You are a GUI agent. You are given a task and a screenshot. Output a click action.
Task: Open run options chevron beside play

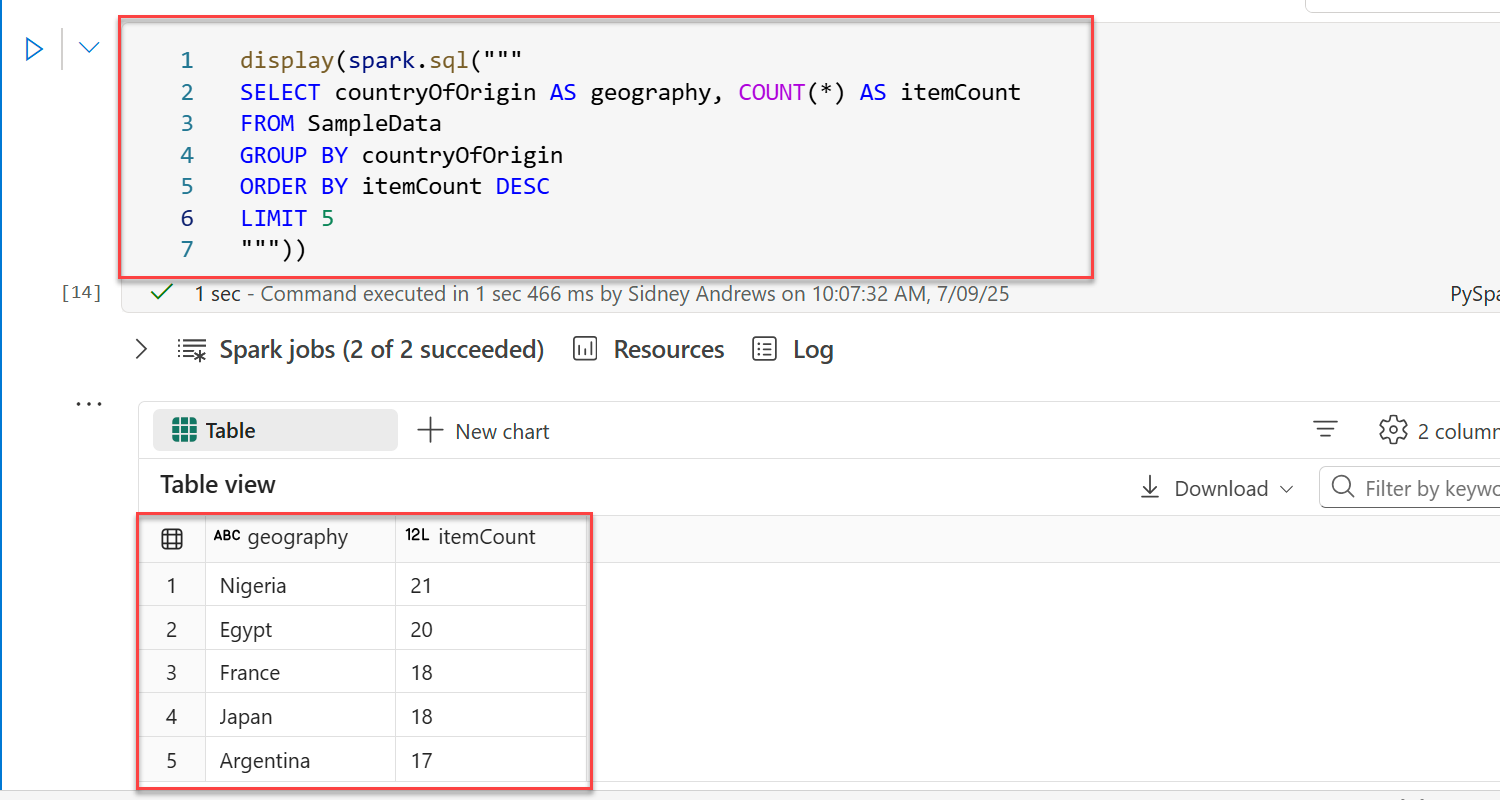(89, 47)
